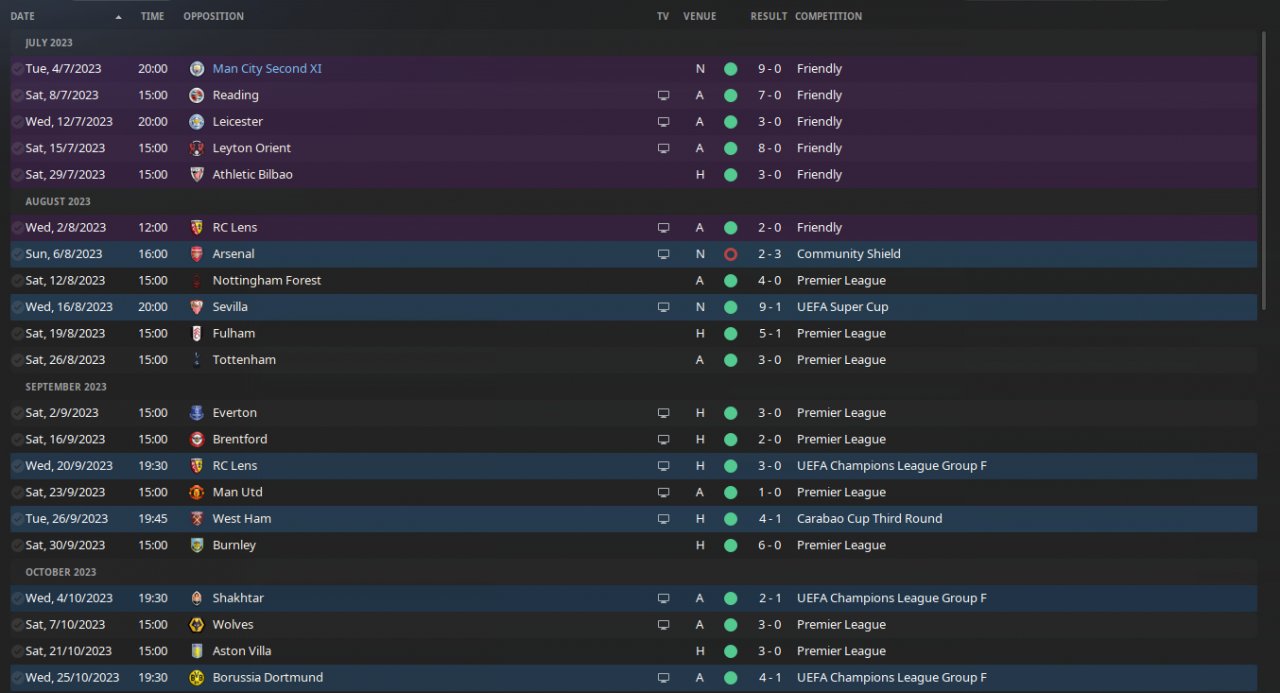Open the Man City Second XI link
The width and height of the screenshot is (1280, 693).
(x=267, y=69)
